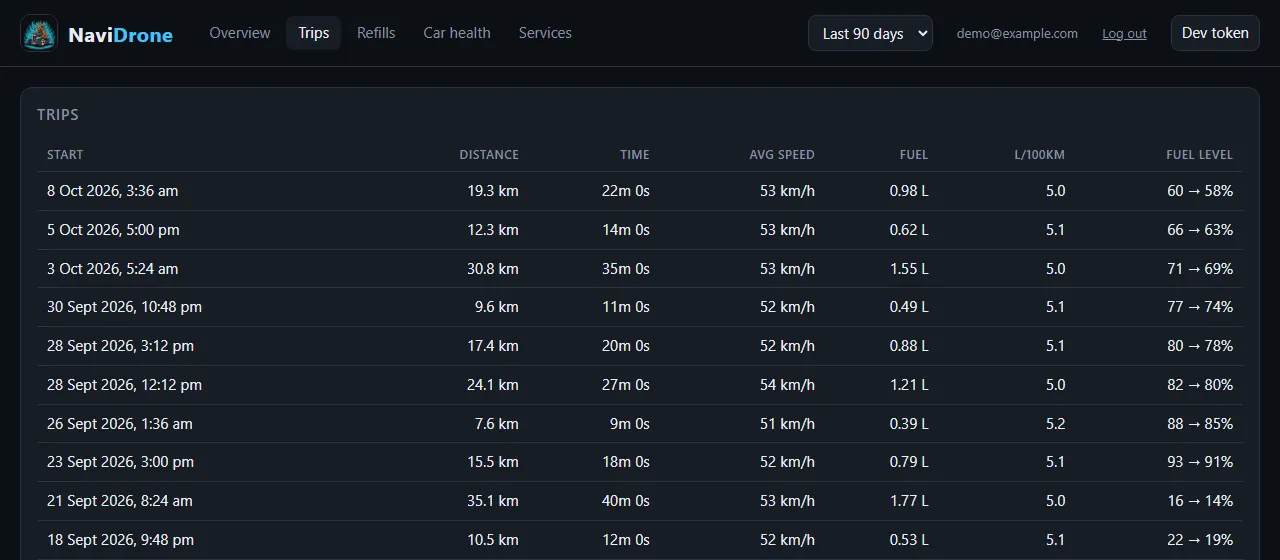Click the 5.2 L/100km value
The image size is (1280, 560).
pos(1055,424)
